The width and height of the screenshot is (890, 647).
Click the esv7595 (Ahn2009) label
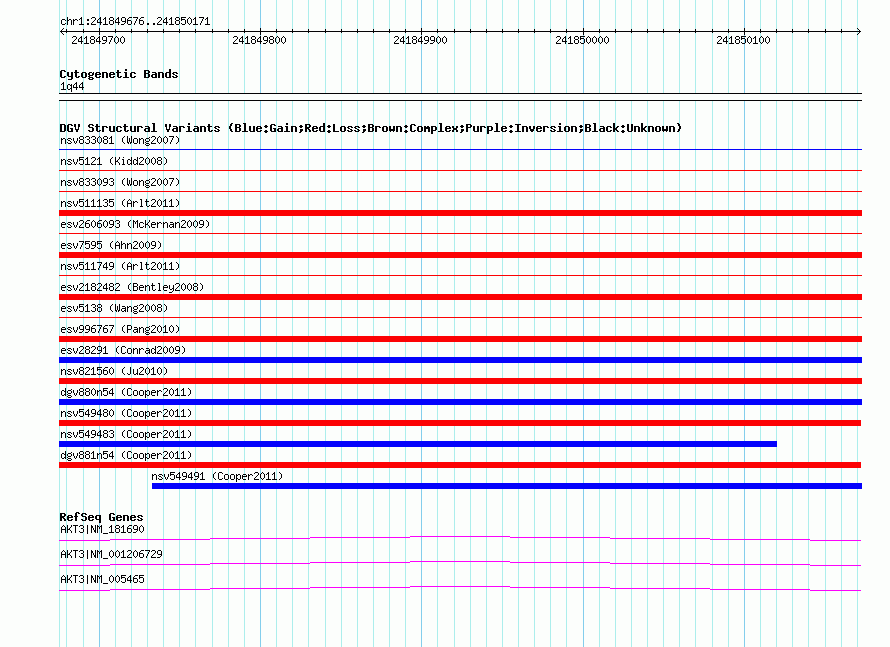[111, 245]
